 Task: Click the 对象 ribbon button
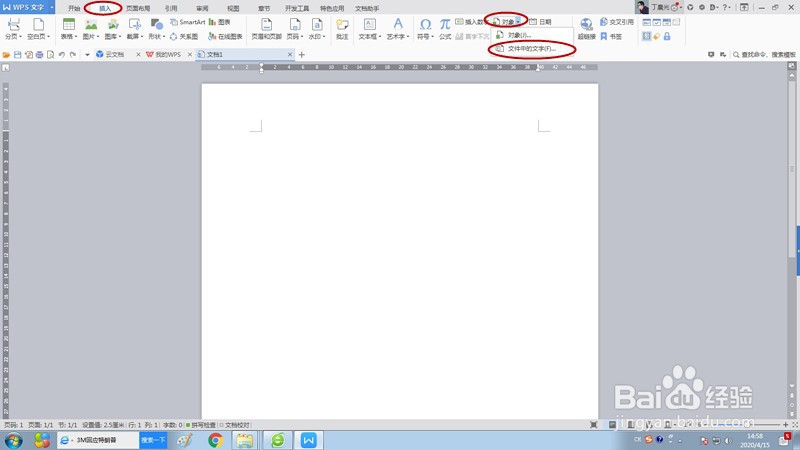pos(504,21)
